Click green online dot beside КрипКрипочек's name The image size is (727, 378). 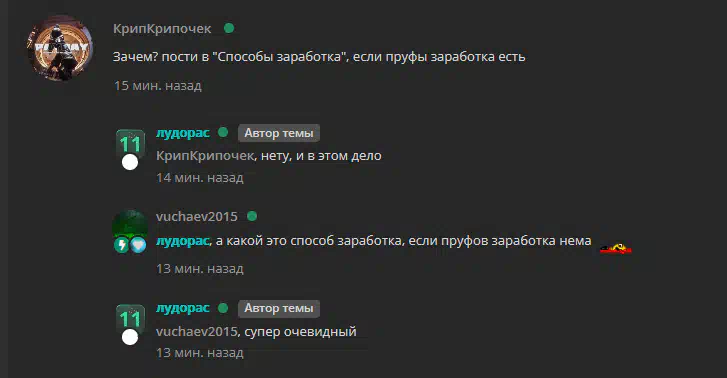pos(229,28)
